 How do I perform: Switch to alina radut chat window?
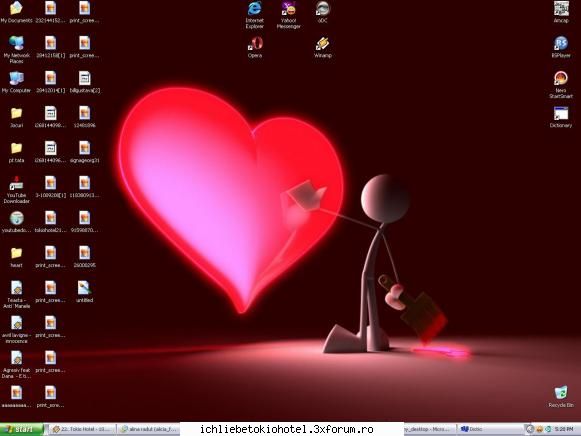[149, 429]
